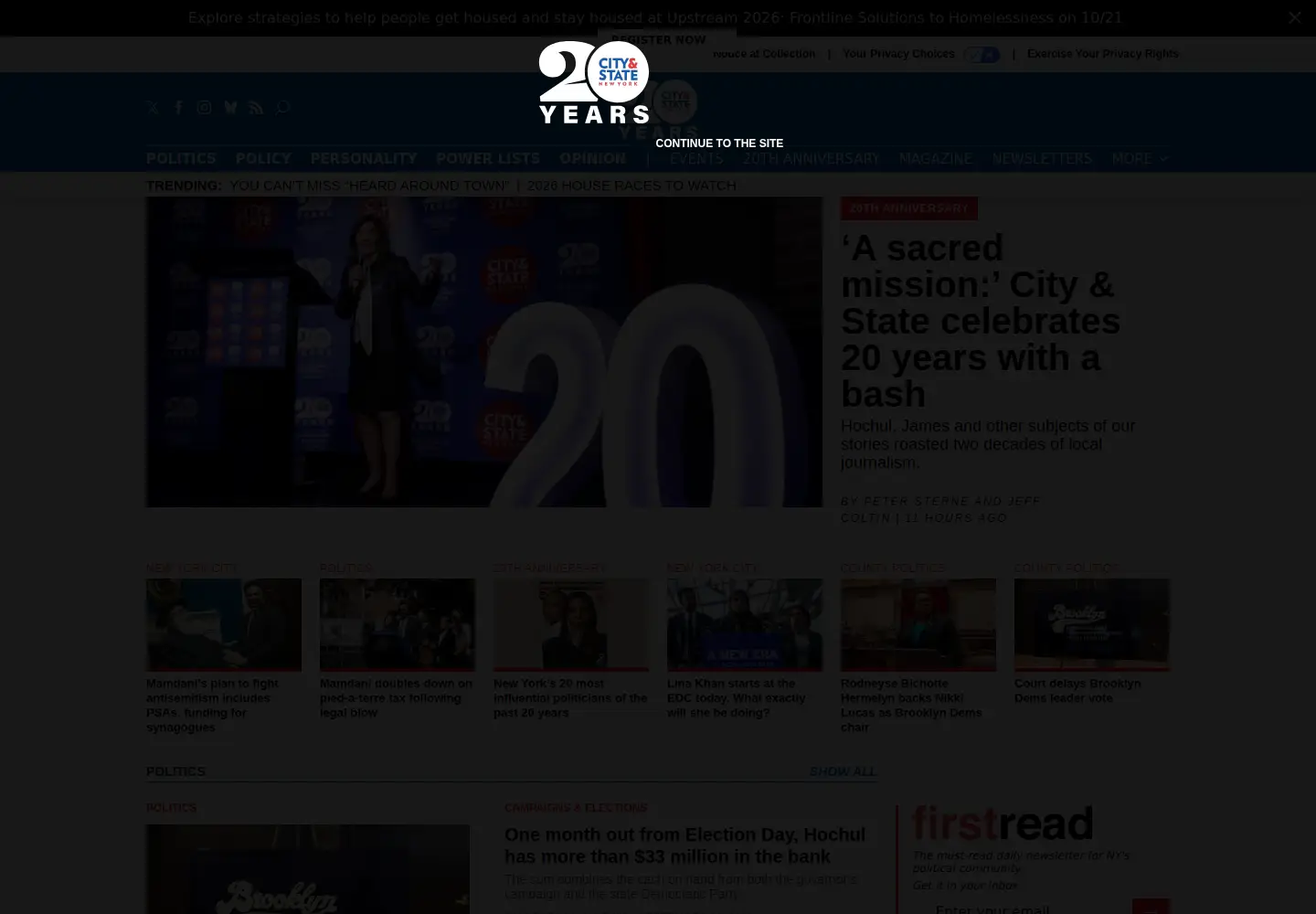
Task: Open 'A sacred mission' headline article
Action: click(981, 321)
